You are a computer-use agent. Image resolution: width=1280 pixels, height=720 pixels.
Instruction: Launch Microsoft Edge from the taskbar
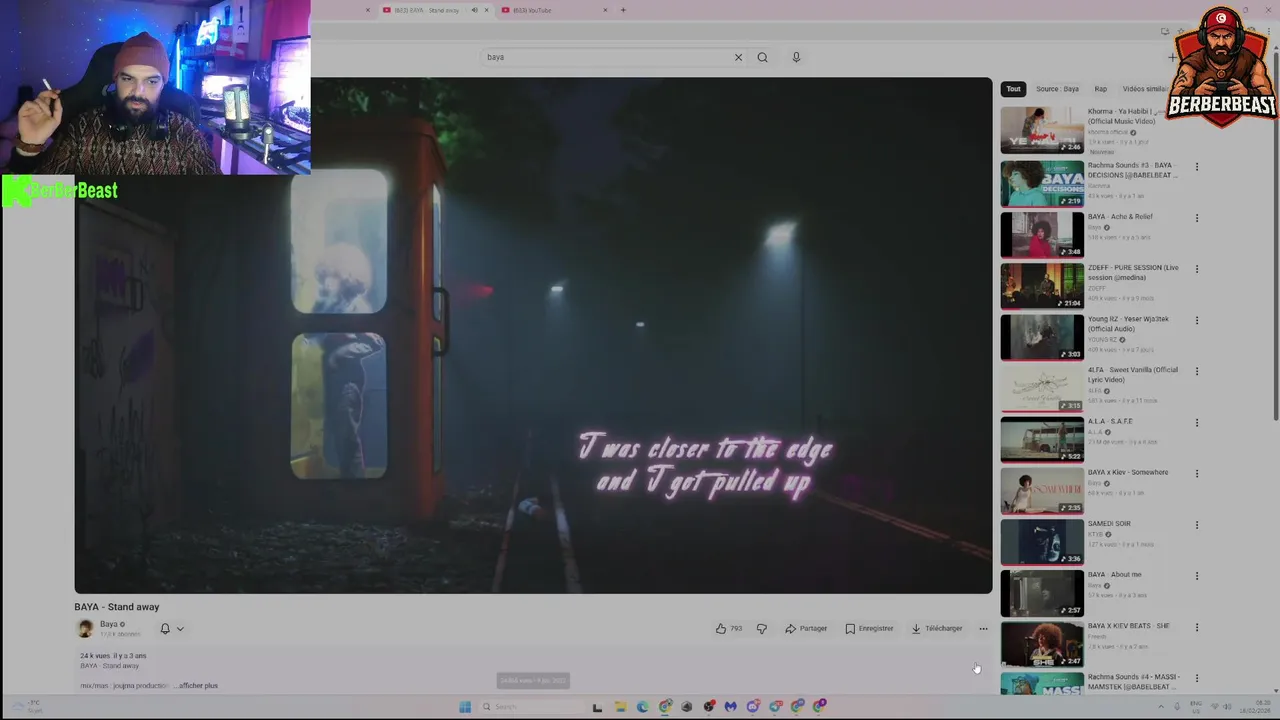click(642, 707)
